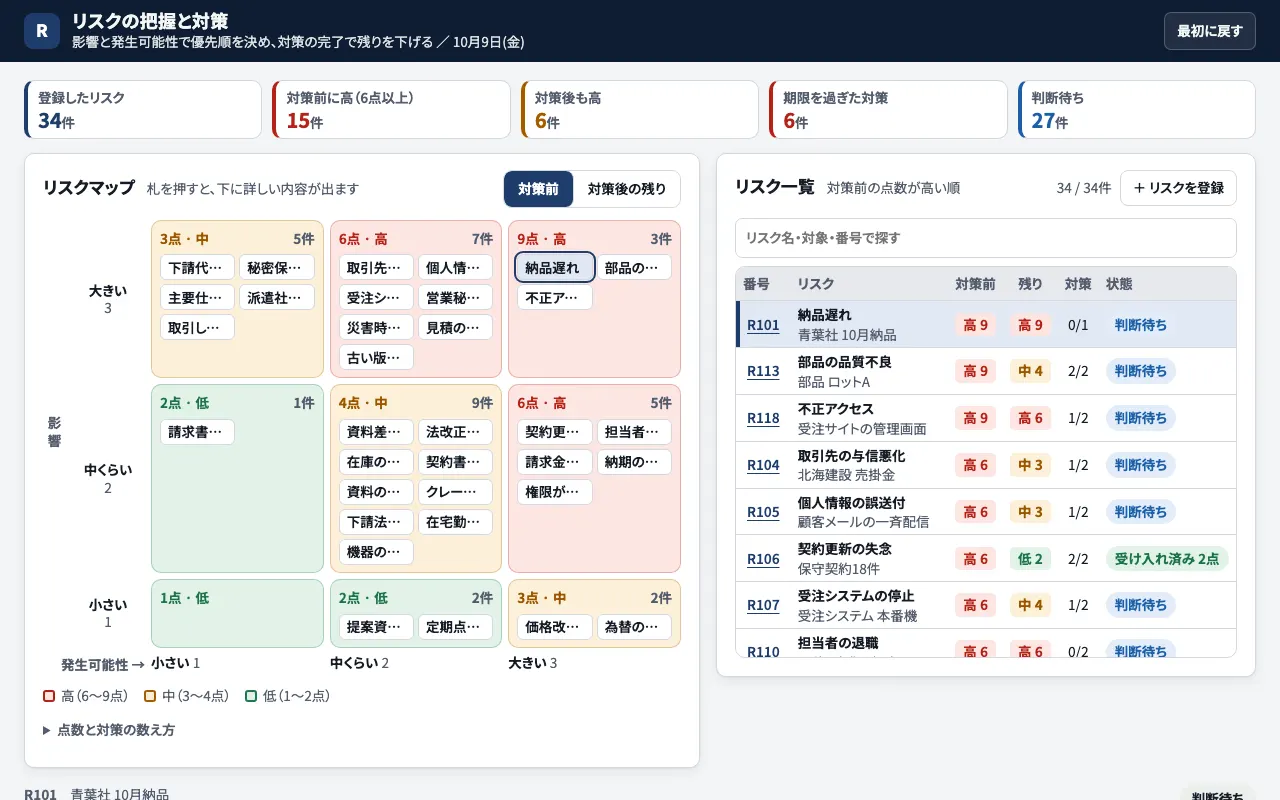Click the 機器の… chip in 4点 cell
The image size is (1280, 800).
coord(376,552)
